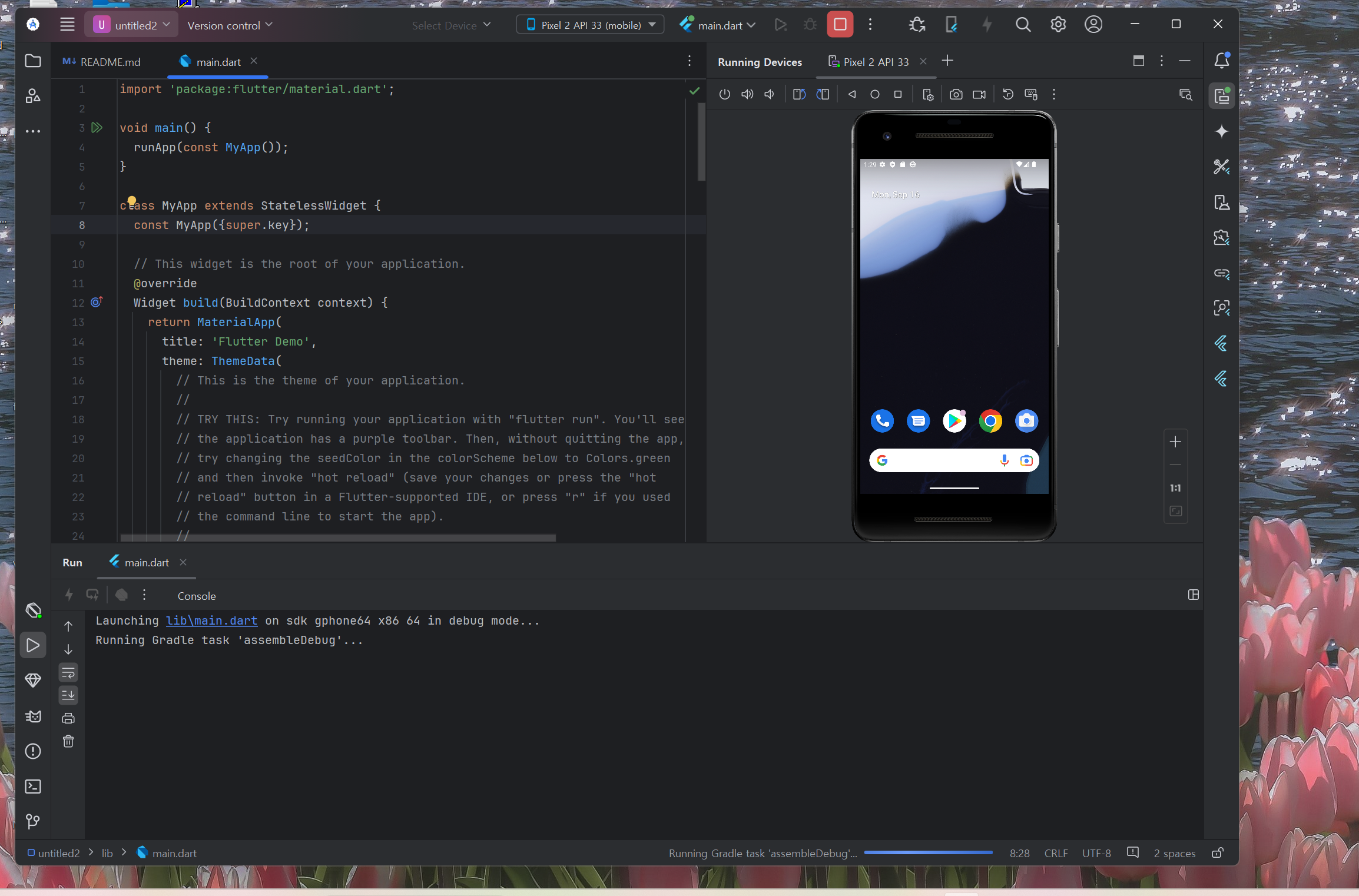The image size is (1359, 896).
Task: Select Pixel 2 API 33 running device tab
Action: [x=875, y=62]
